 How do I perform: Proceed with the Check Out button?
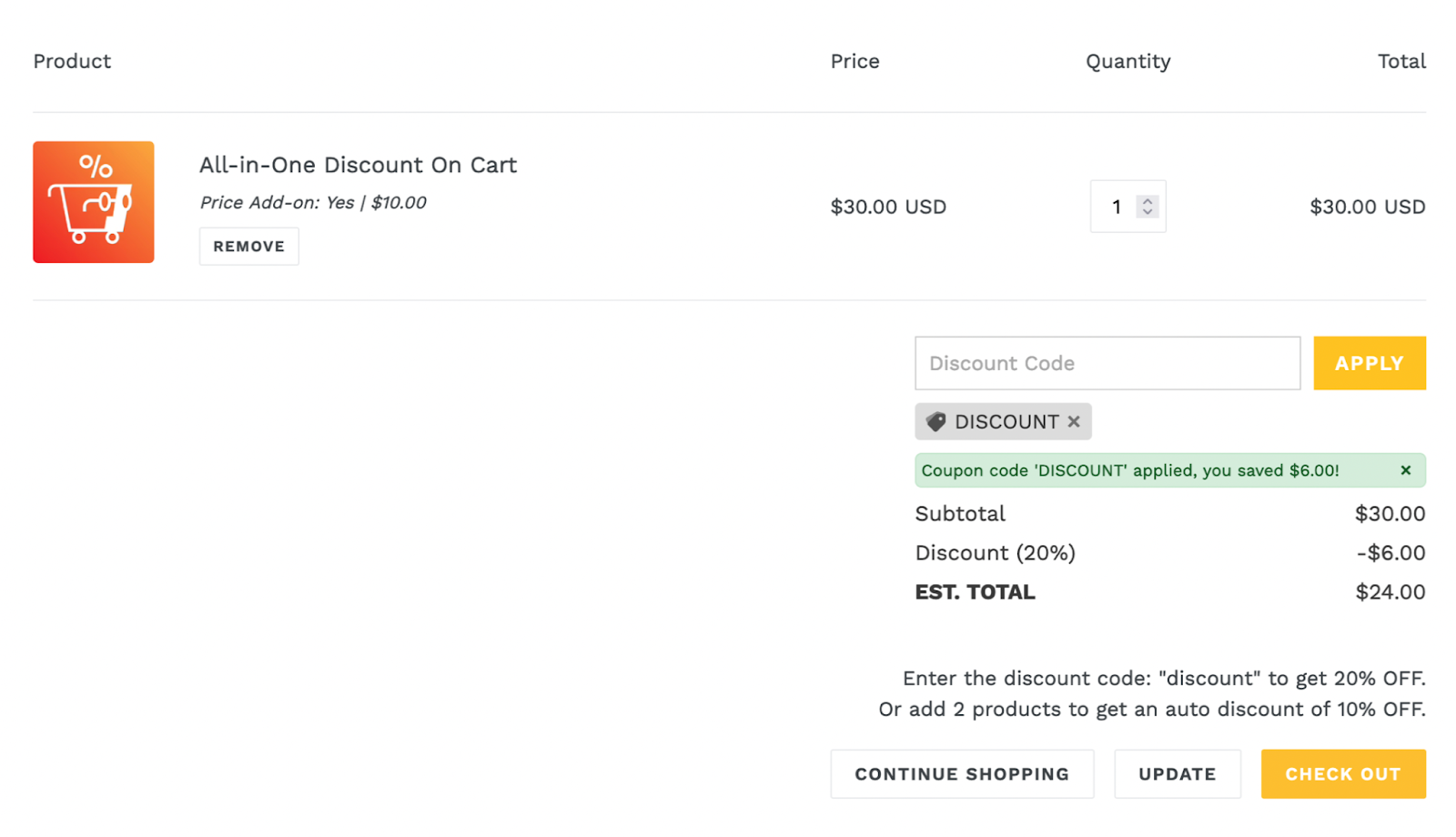1342,774
